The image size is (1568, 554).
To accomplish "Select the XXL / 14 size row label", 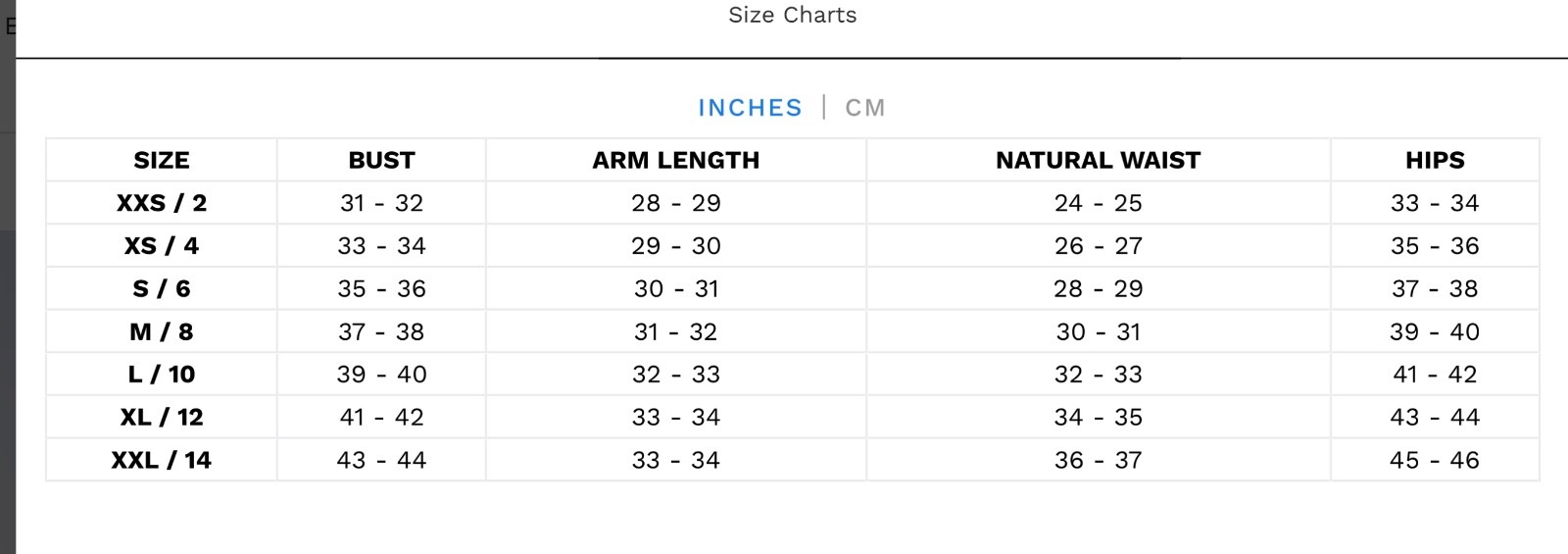I will (162, 460).
